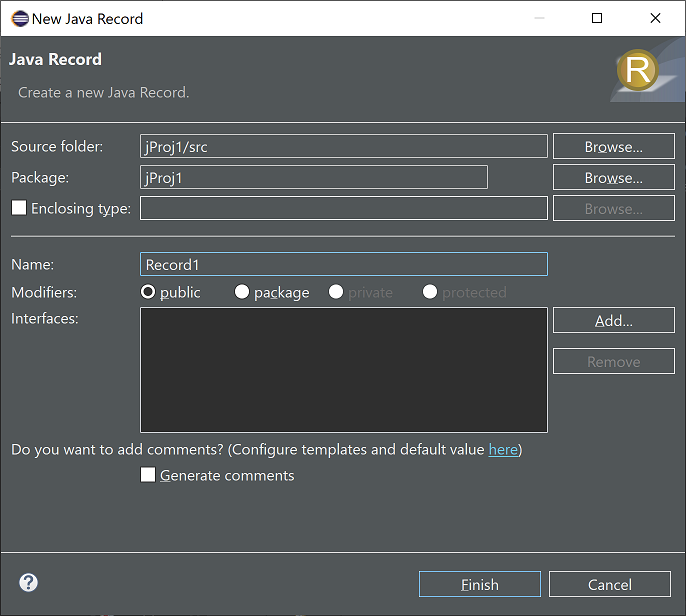The image size is (686, 616).
Task: Click the help question mark icon
Action: coord(28,583)
